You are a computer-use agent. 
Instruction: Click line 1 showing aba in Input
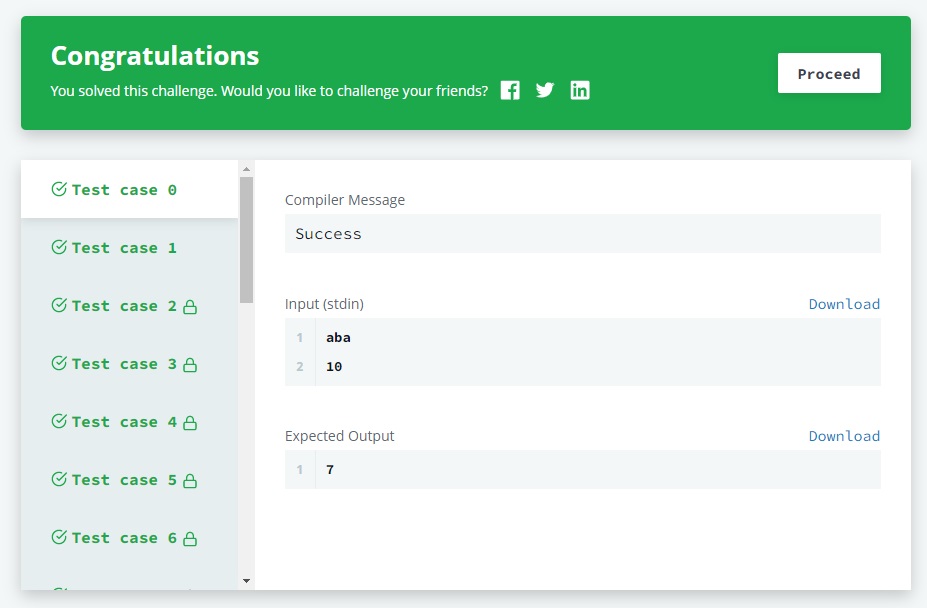[x=337, y=337]
